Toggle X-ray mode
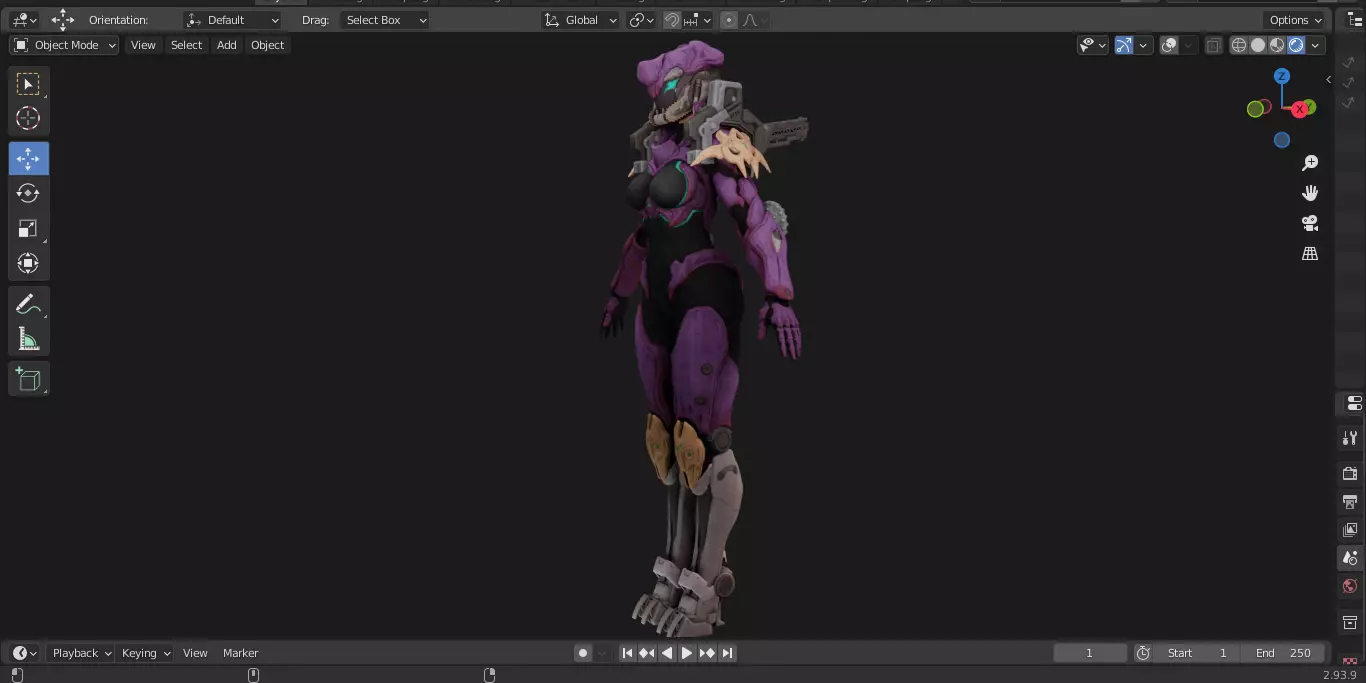This screenshot has width=1366, height=683. [x=1213, y=45]
